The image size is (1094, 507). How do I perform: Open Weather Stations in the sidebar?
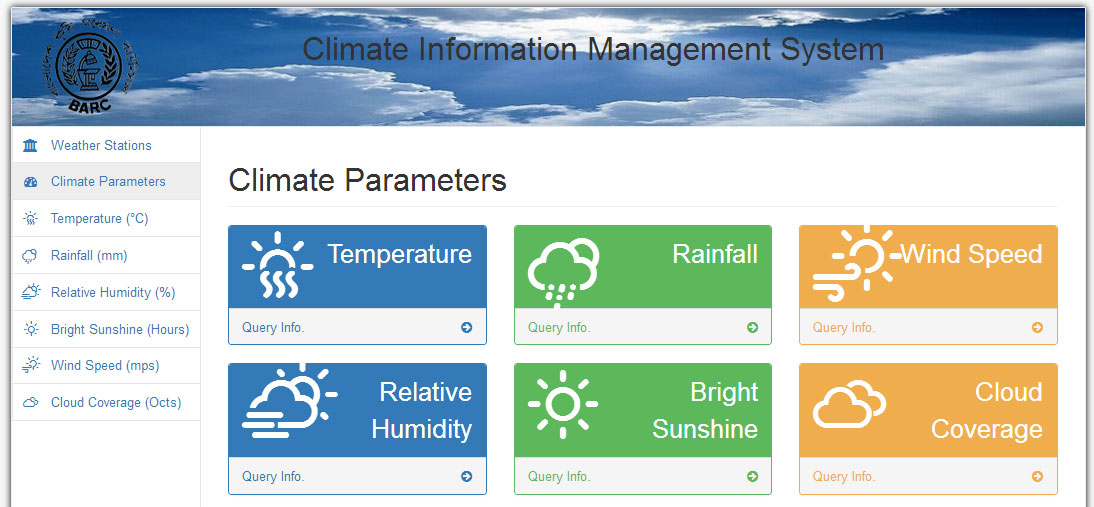(101, 146)
